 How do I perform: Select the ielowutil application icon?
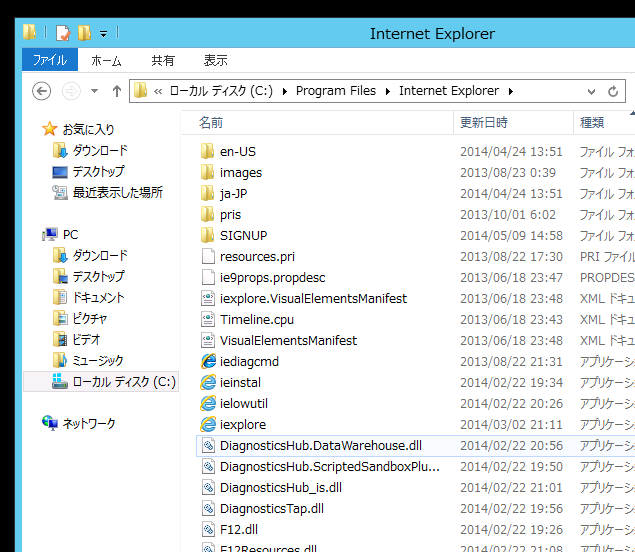pyautogui.click(x=208, y=403)
